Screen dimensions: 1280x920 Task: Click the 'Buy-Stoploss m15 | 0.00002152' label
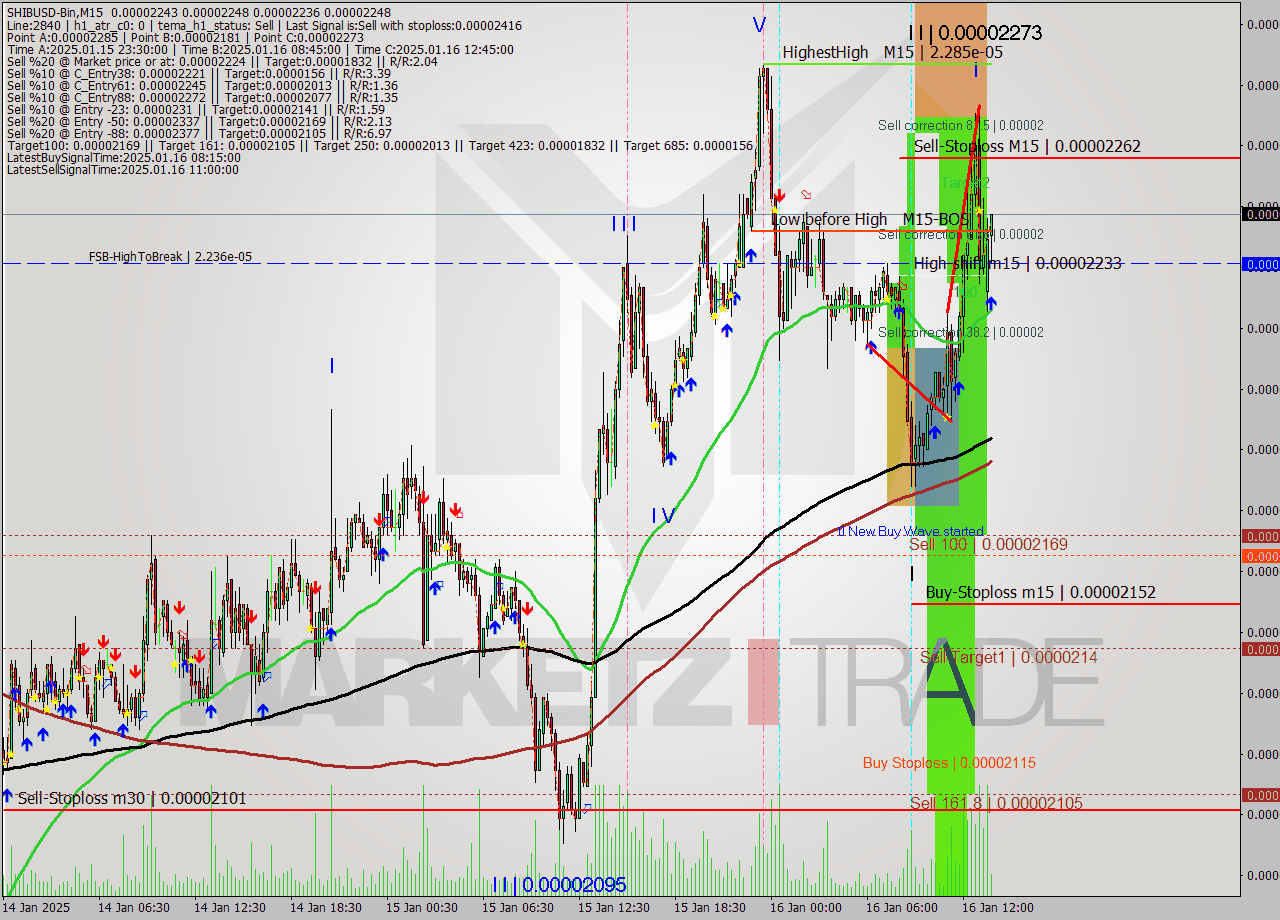pos(1040,592)
